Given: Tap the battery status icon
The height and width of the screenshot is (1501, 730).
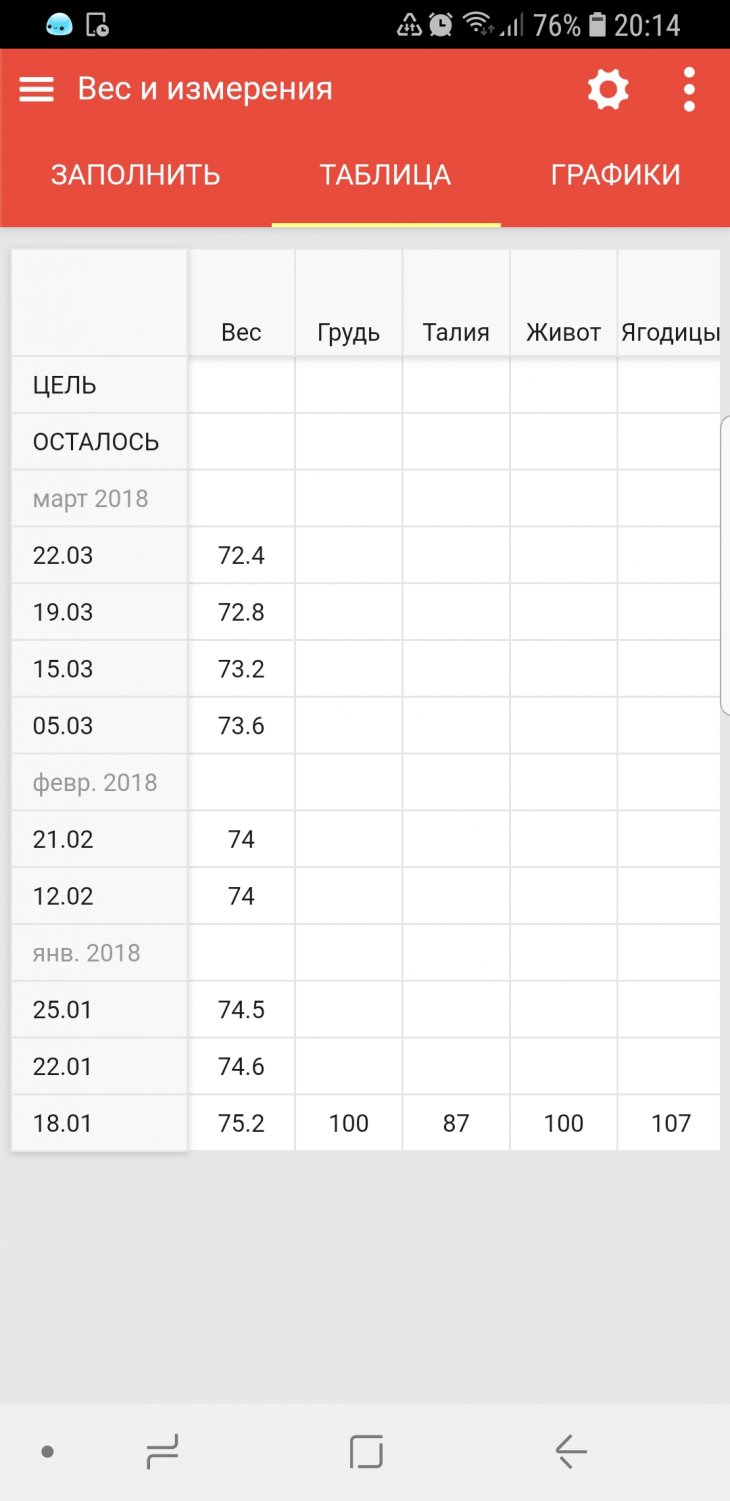Looking at the screenshot, I should (597, 25).
